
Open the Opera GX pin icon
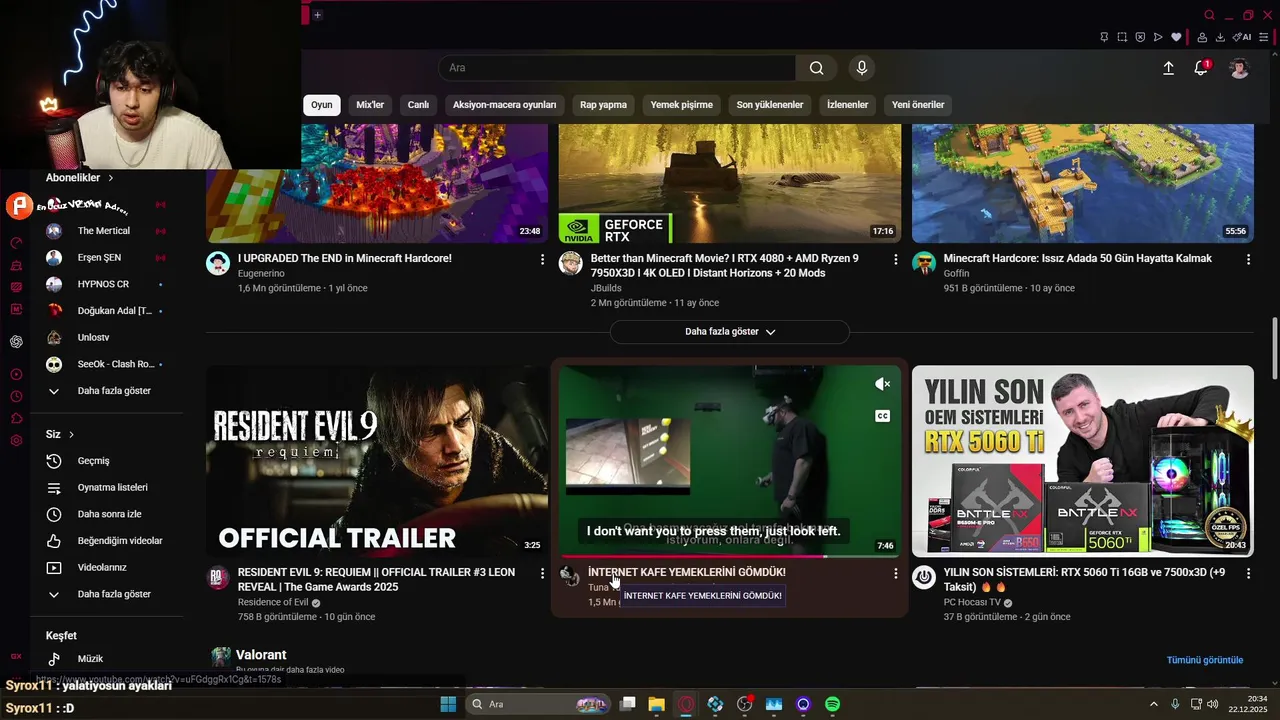click(1104, 37)
